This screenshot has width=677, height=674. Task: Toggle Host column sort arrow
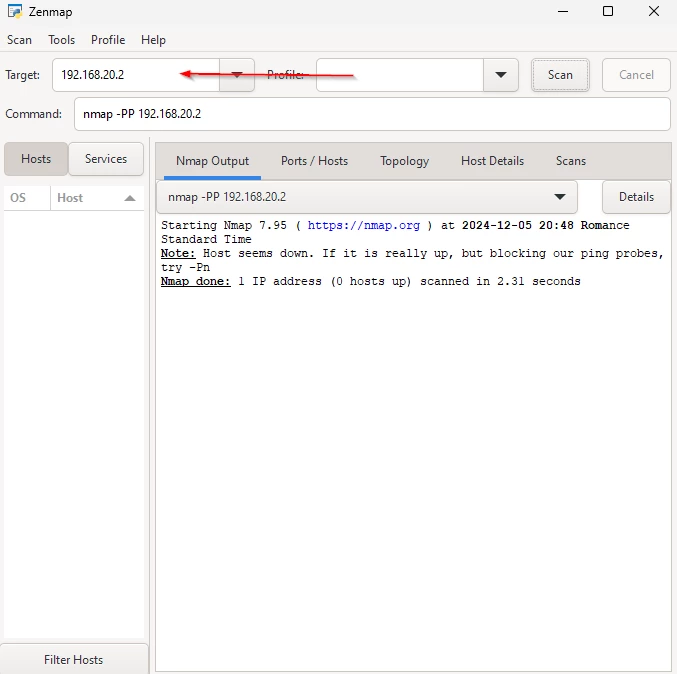pyautogui.click(x=130, y=198)
